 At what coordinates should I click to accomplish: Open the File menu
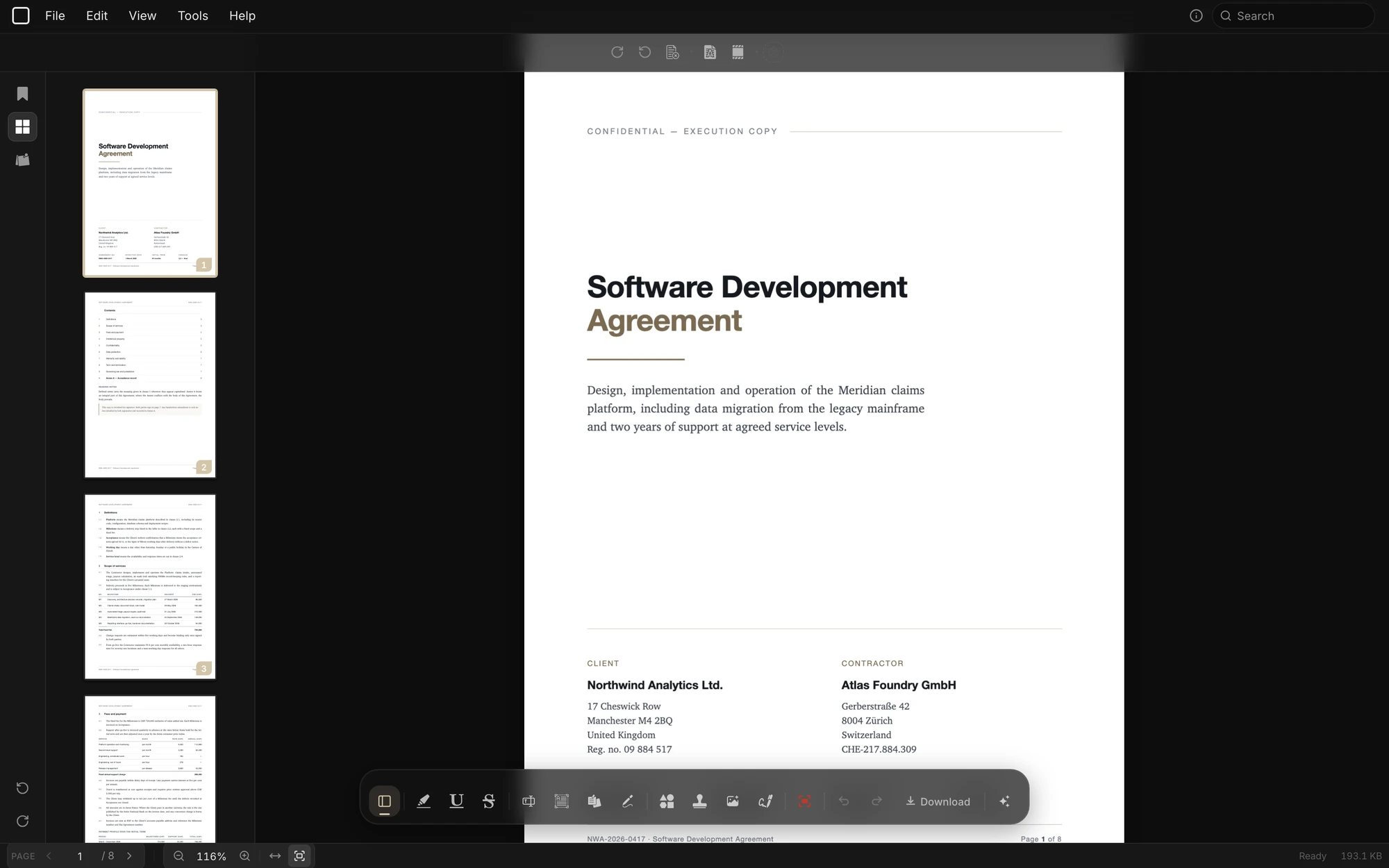tap(55, 16)
